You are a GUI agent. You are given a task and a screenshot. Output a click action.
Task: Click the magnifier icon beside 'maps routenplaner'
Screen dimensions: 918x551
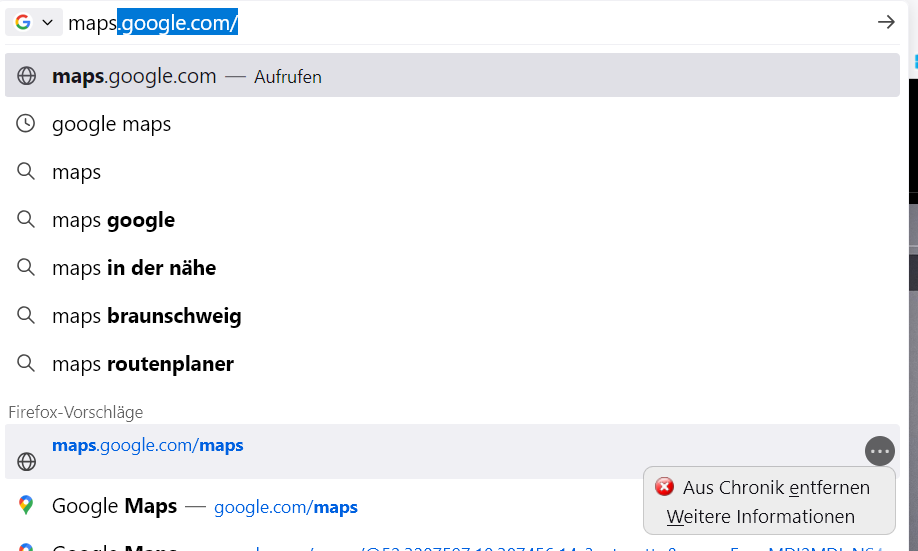pyautogui.click(x=27, y=364)
